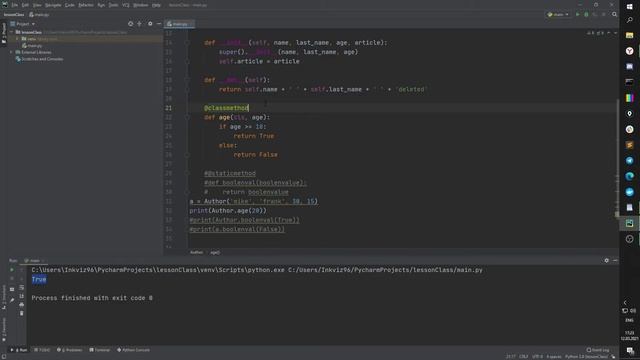Viewport: 640px width, 360px height.
Task: Click expand-all icon in Project panel header
Action: pyautogui.click(x=140, y=24)
